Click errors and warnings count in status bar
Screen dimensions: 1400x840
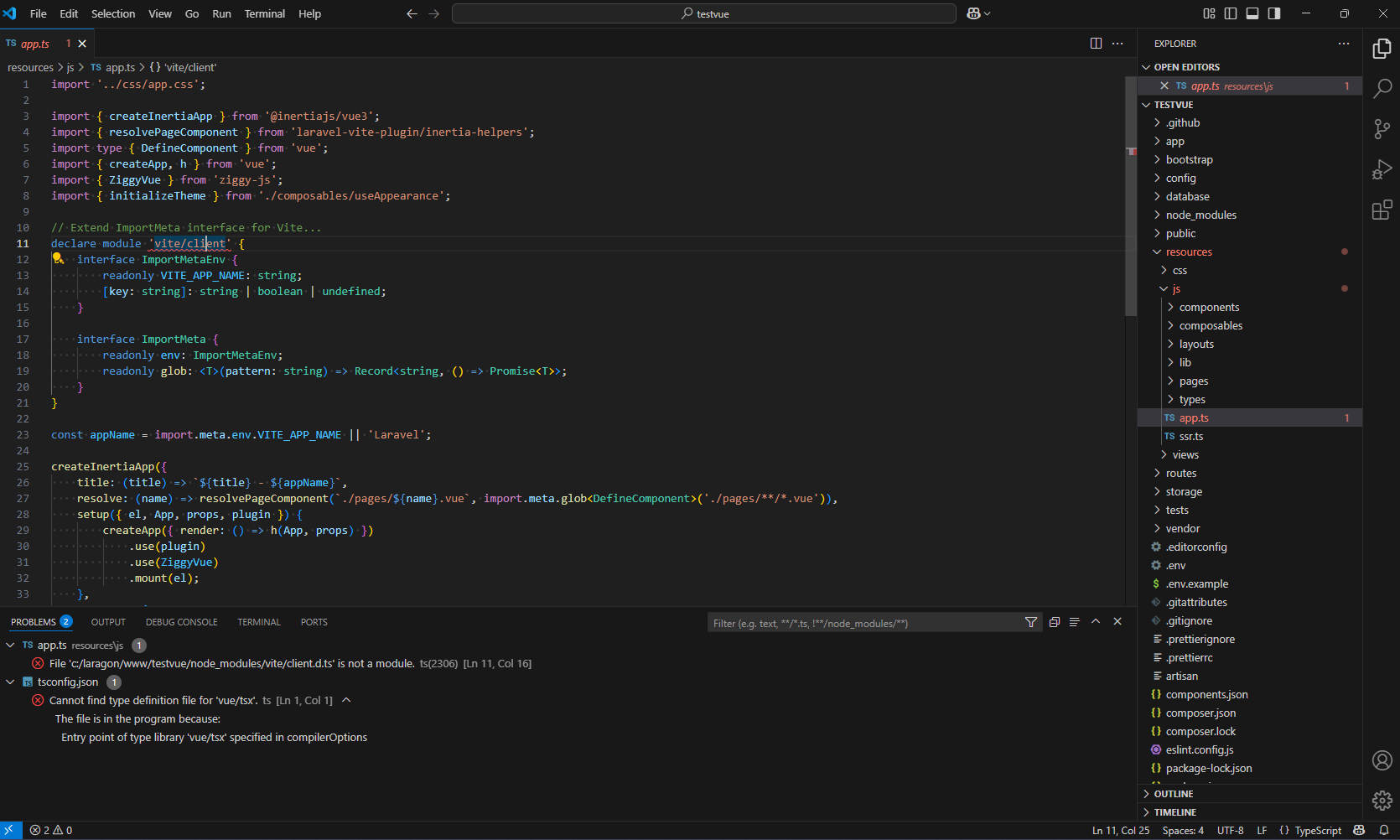(x=51, y=830)
